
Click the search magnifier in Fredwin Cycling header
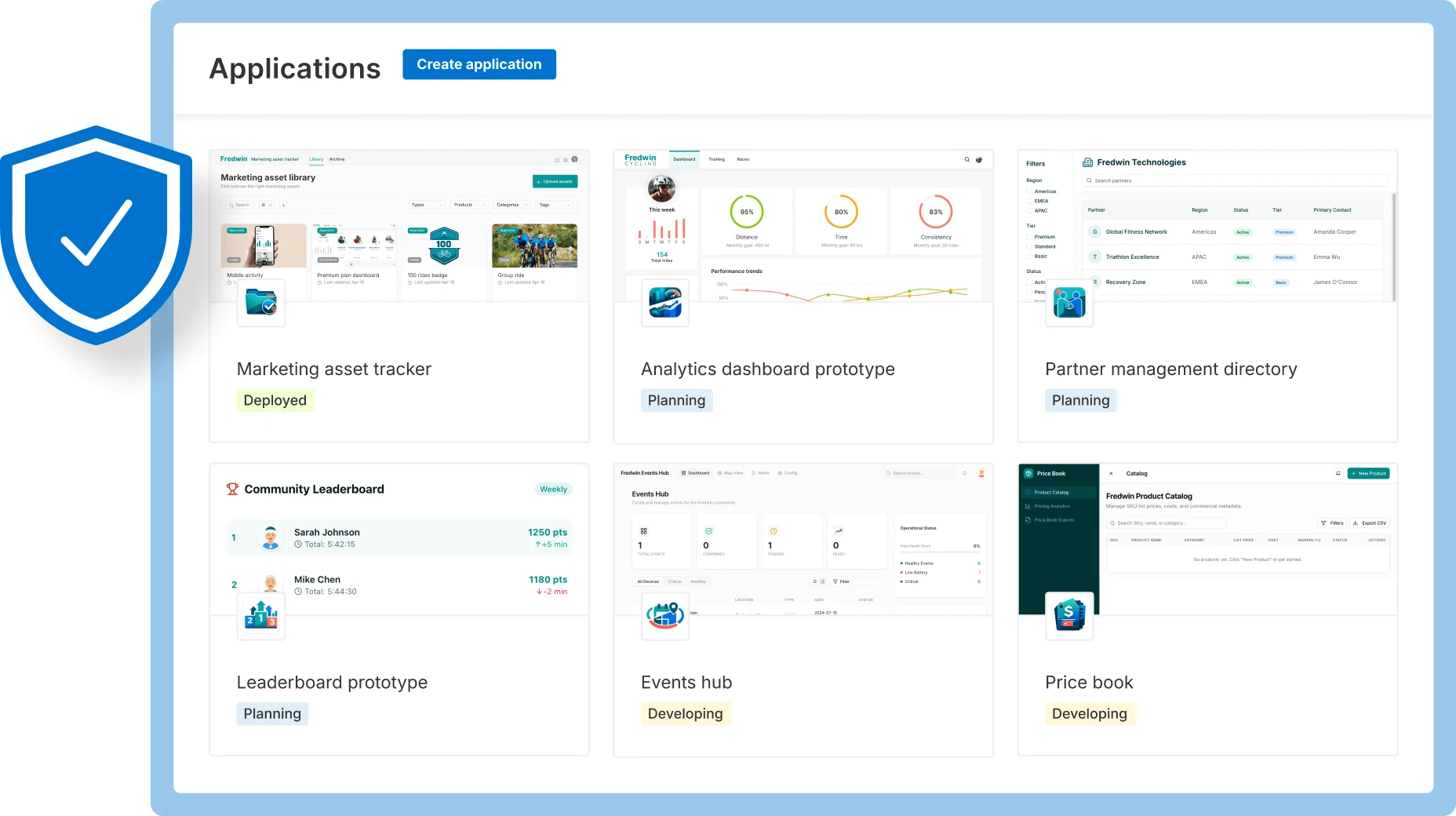[x=967, y=159]
